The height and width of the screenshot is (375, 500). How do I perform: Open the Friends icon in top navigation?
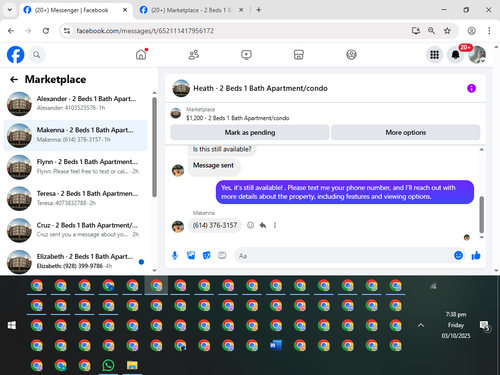pos(194,54)
